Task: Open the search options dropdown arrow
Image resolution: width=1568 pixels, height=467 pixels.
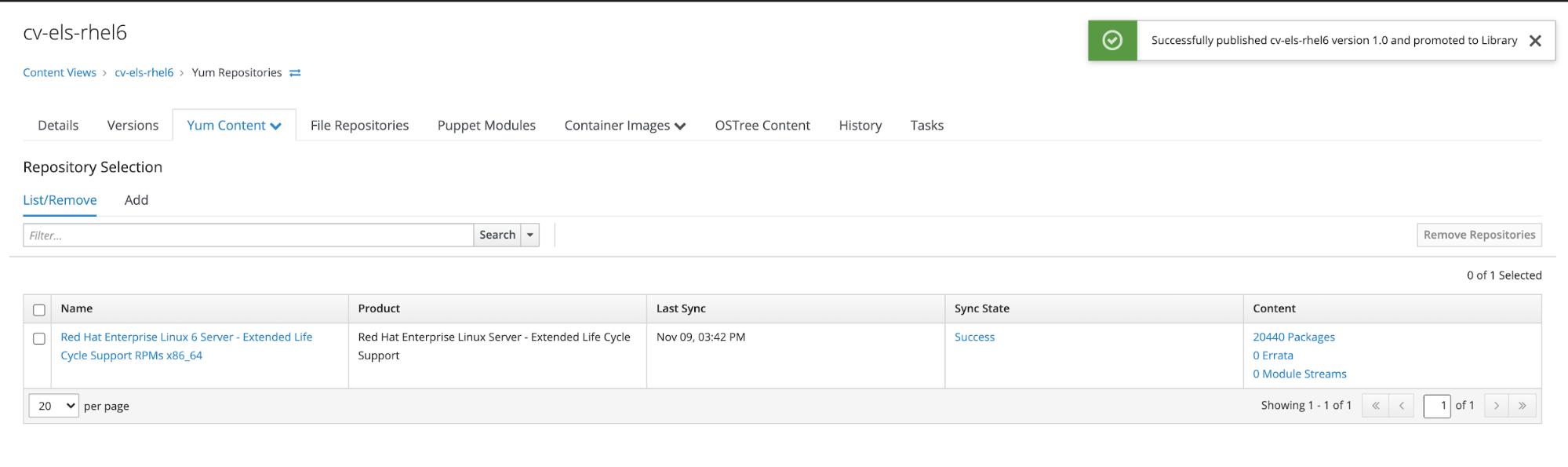Action: tap(530, 235)
